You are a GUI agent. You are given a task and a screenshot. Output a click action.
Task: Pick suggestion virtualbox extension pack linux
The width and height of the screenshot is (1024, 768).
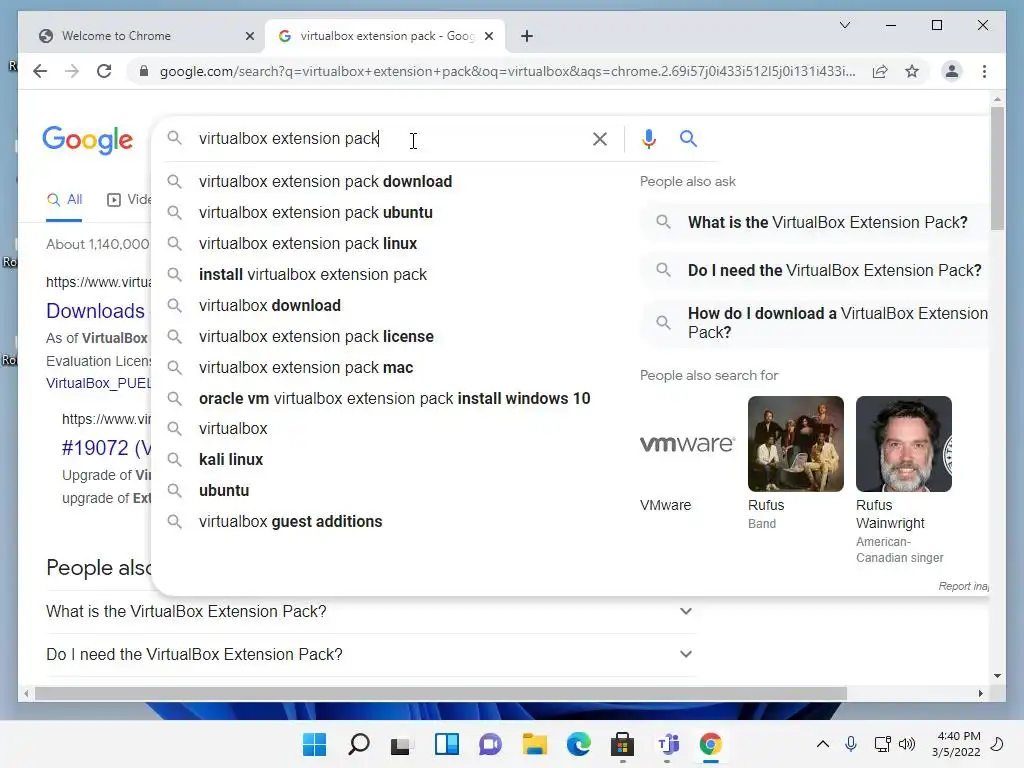click(x=308, y=244)
